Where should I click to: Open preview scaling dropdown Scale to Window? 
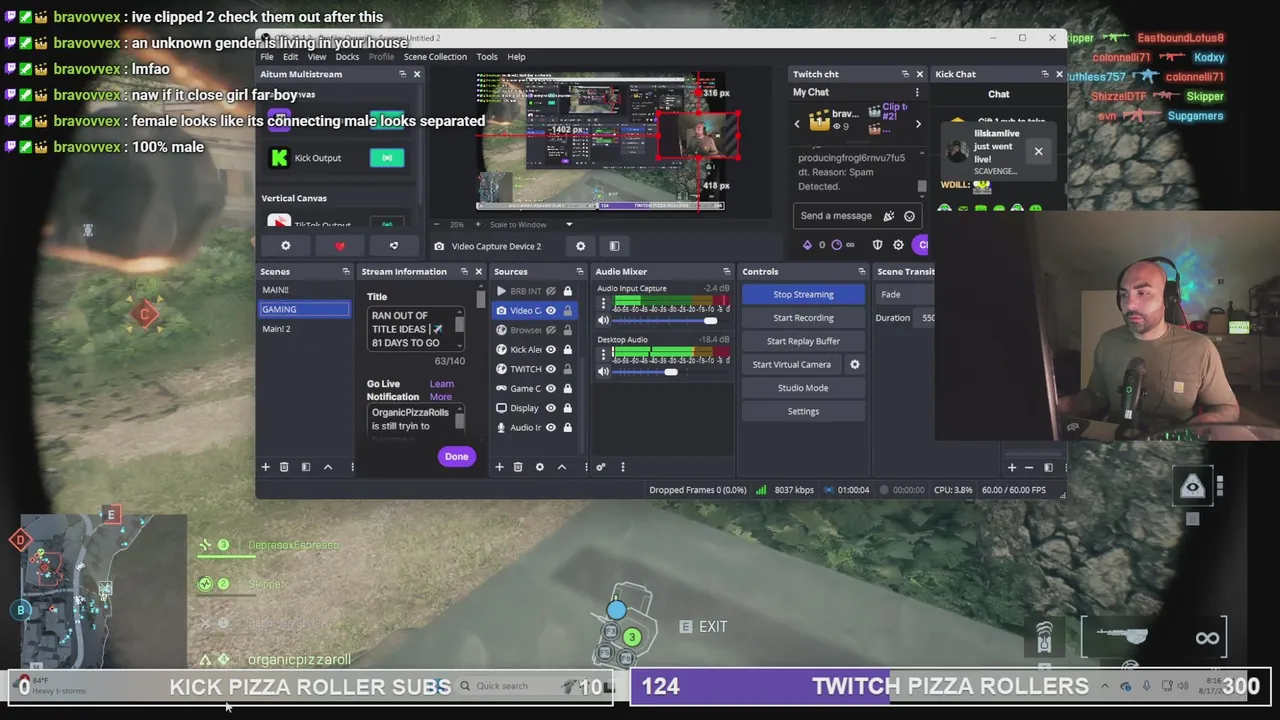click(530, 225)
